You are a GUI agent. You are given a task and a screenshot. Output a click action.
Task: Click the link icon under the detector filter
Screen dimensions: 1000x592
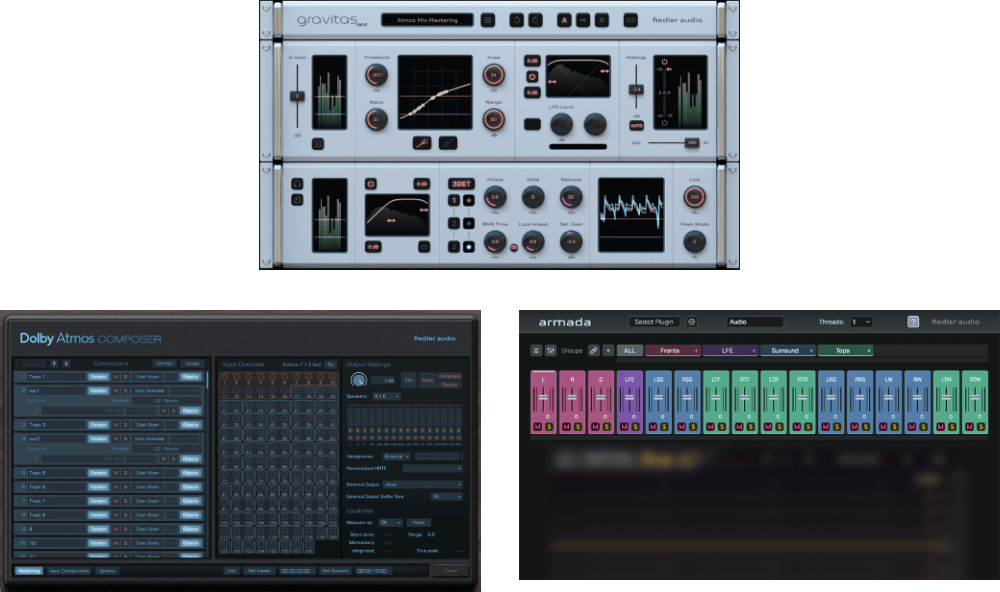point(423,247)
